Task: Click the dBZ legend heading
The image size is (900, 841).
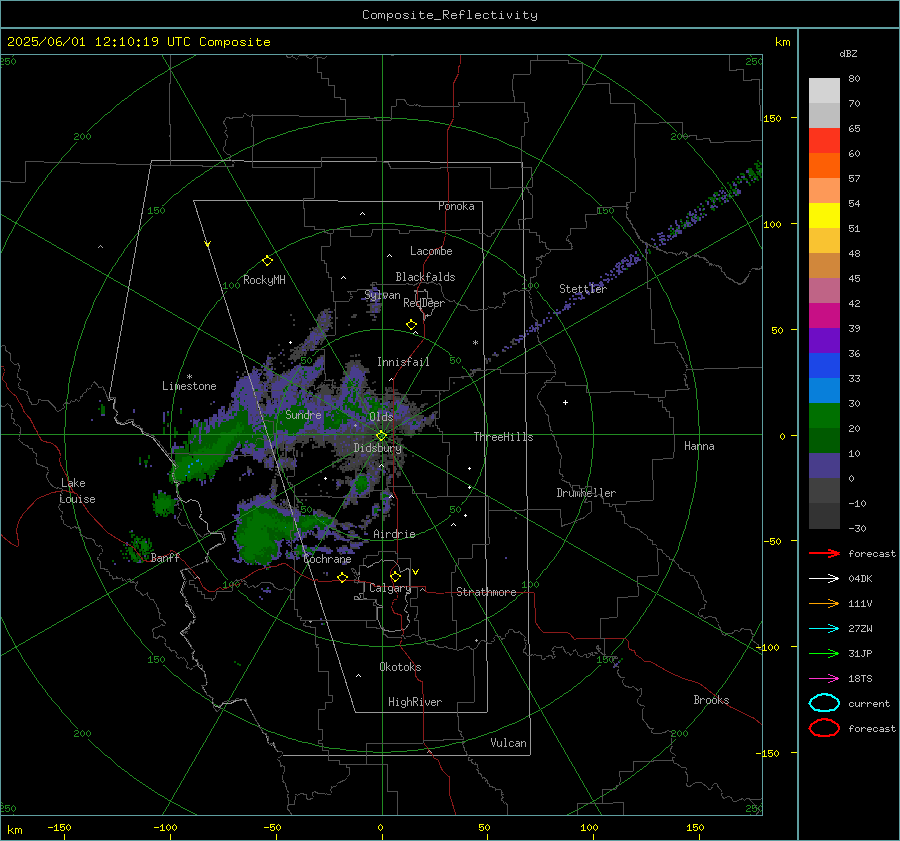Action: click(x=848, y=53)
